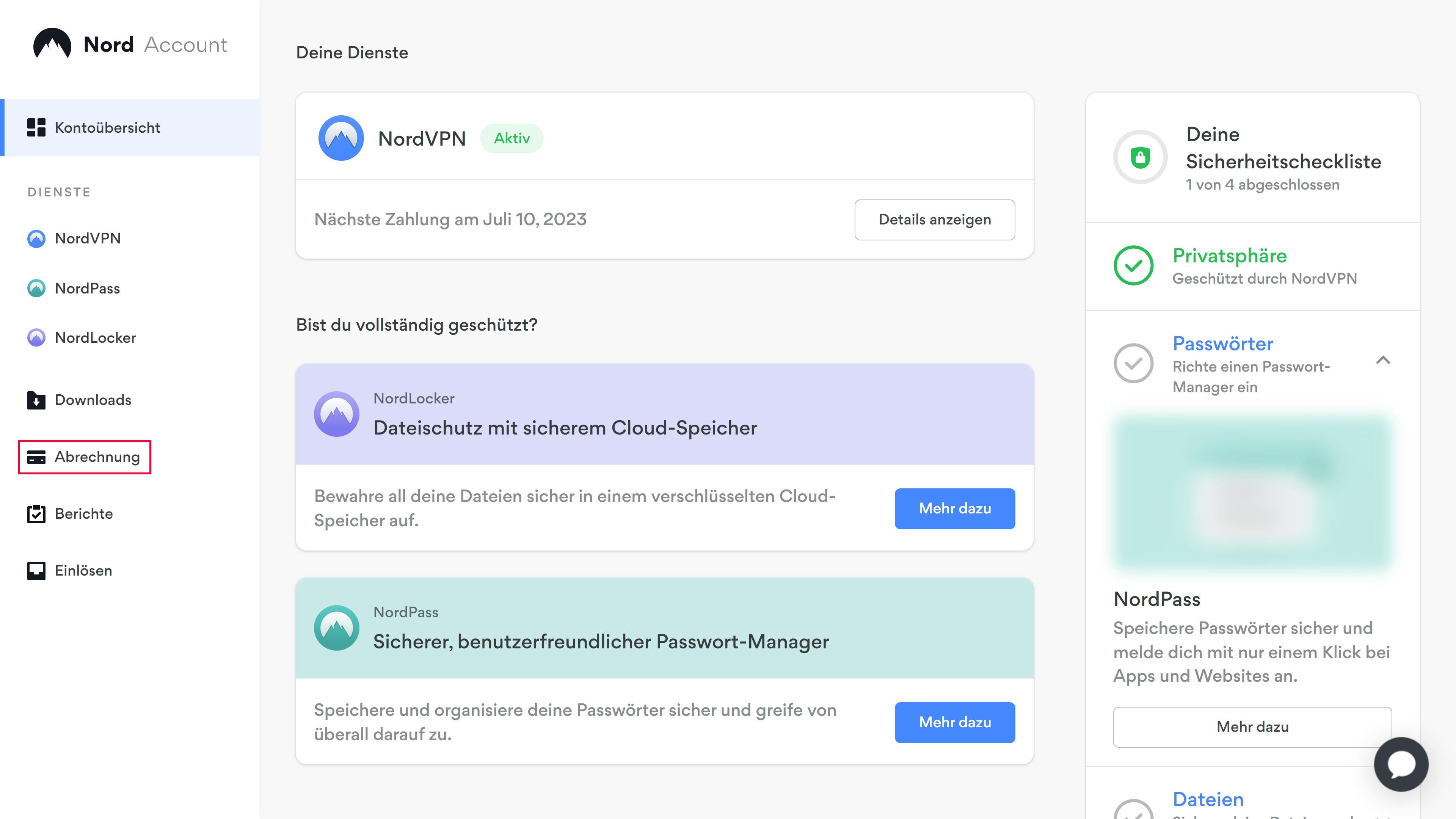
Task: Click the Abrechnung card icon
Action: pyautogui.click(x=36, y=457)
